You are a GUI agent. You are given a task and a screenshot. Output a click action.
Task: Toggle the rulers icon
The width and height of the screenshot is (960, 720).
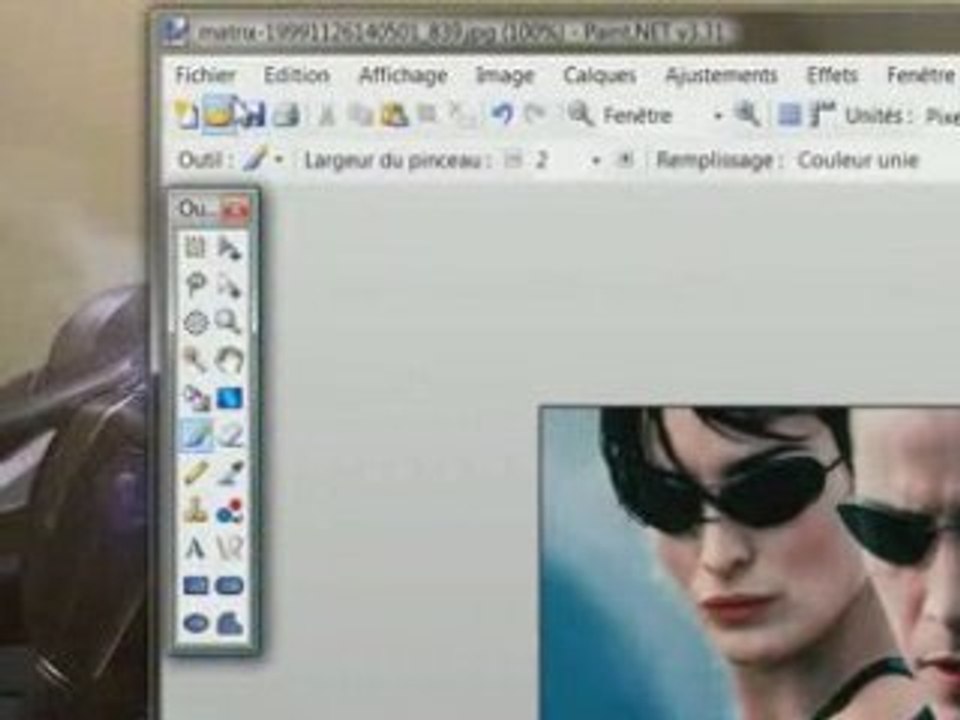click(822, 114)
